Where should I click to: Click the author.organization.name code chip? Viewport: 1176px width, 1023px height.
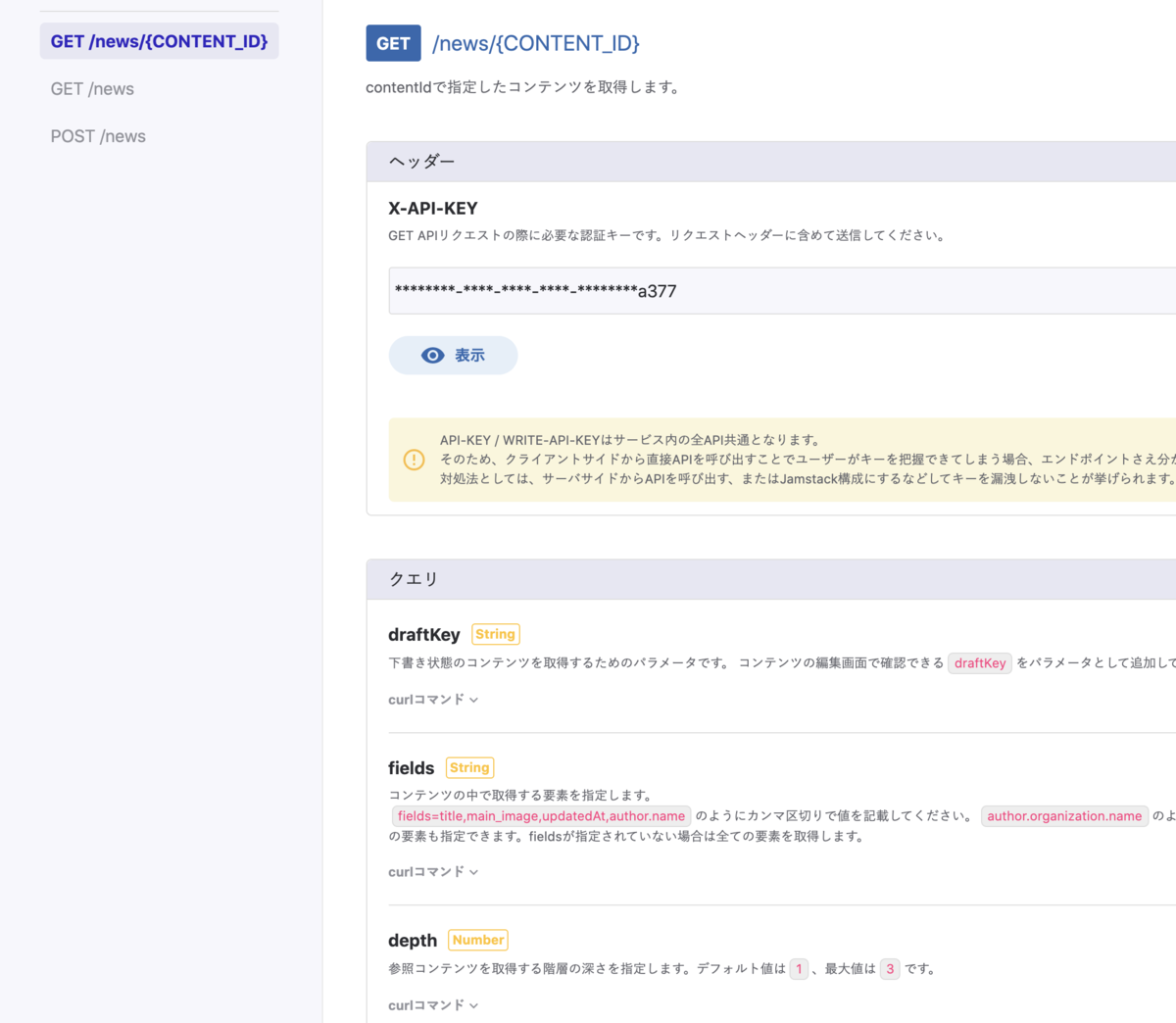(x=1064, y=815)
